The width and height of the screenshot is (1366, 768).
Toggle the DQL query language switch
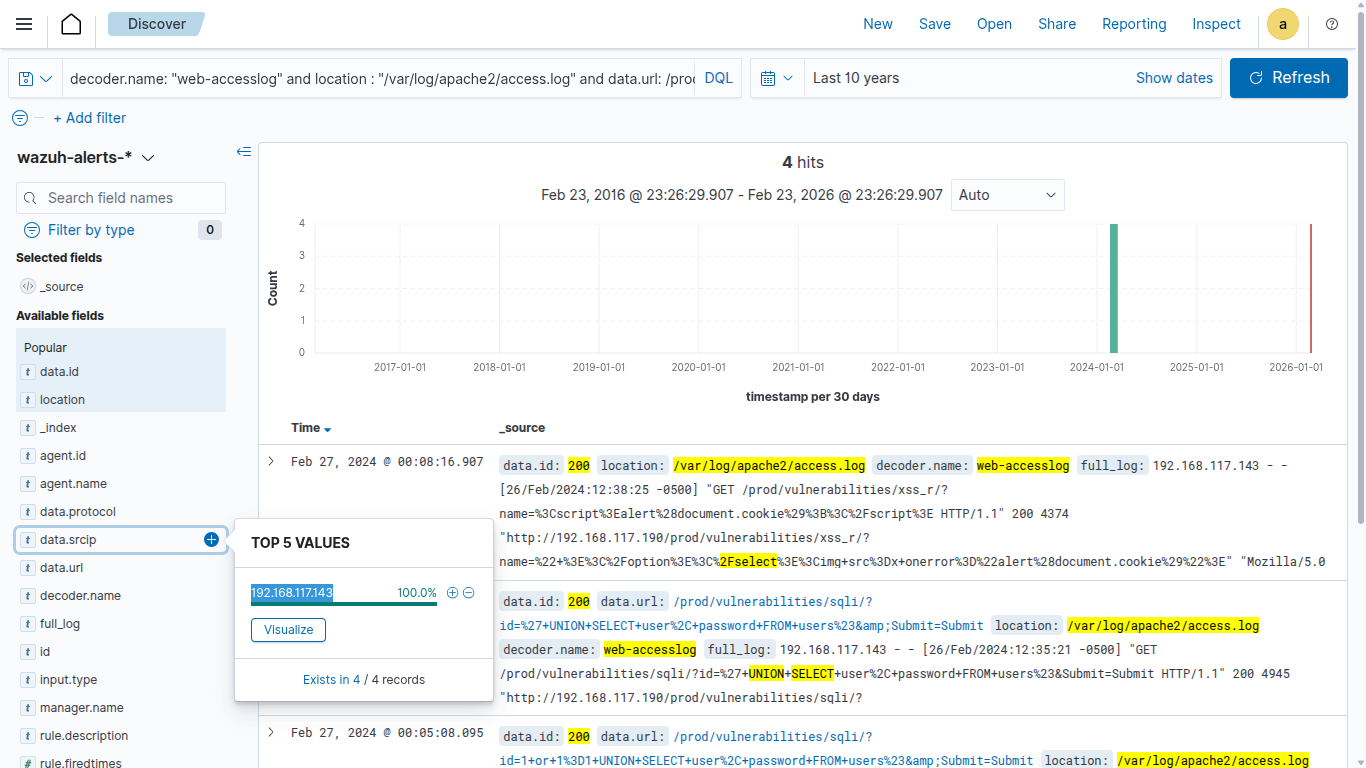click(718, 78)
